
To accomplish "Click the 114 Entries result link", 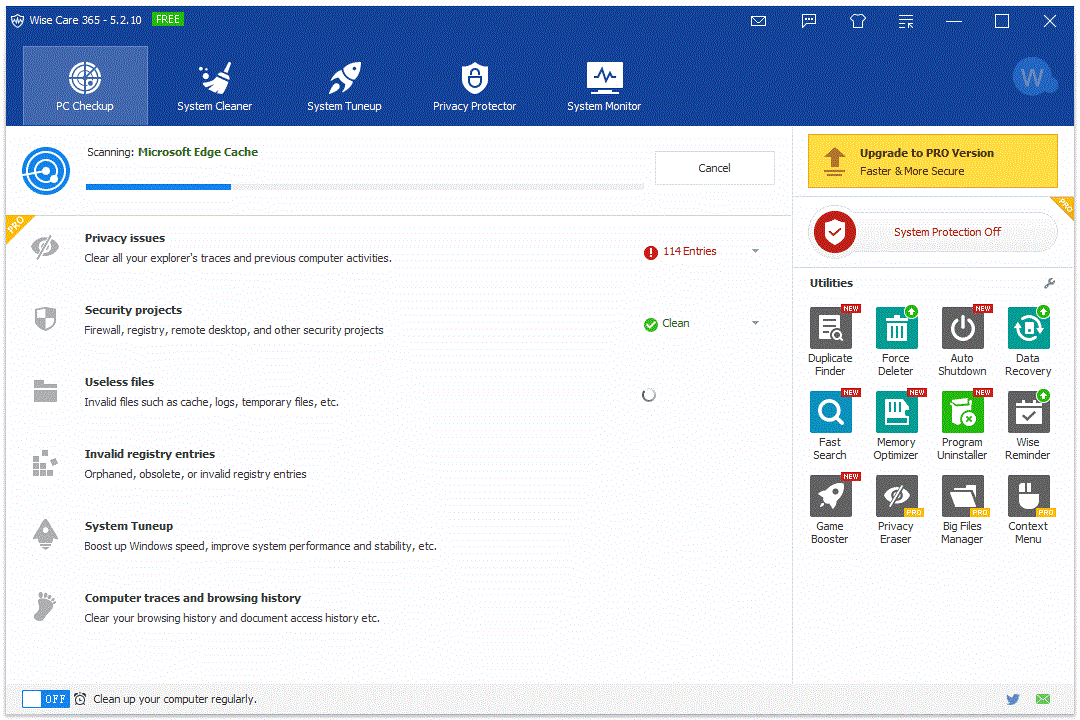I will pyautogui.click(x=689, y=251).
